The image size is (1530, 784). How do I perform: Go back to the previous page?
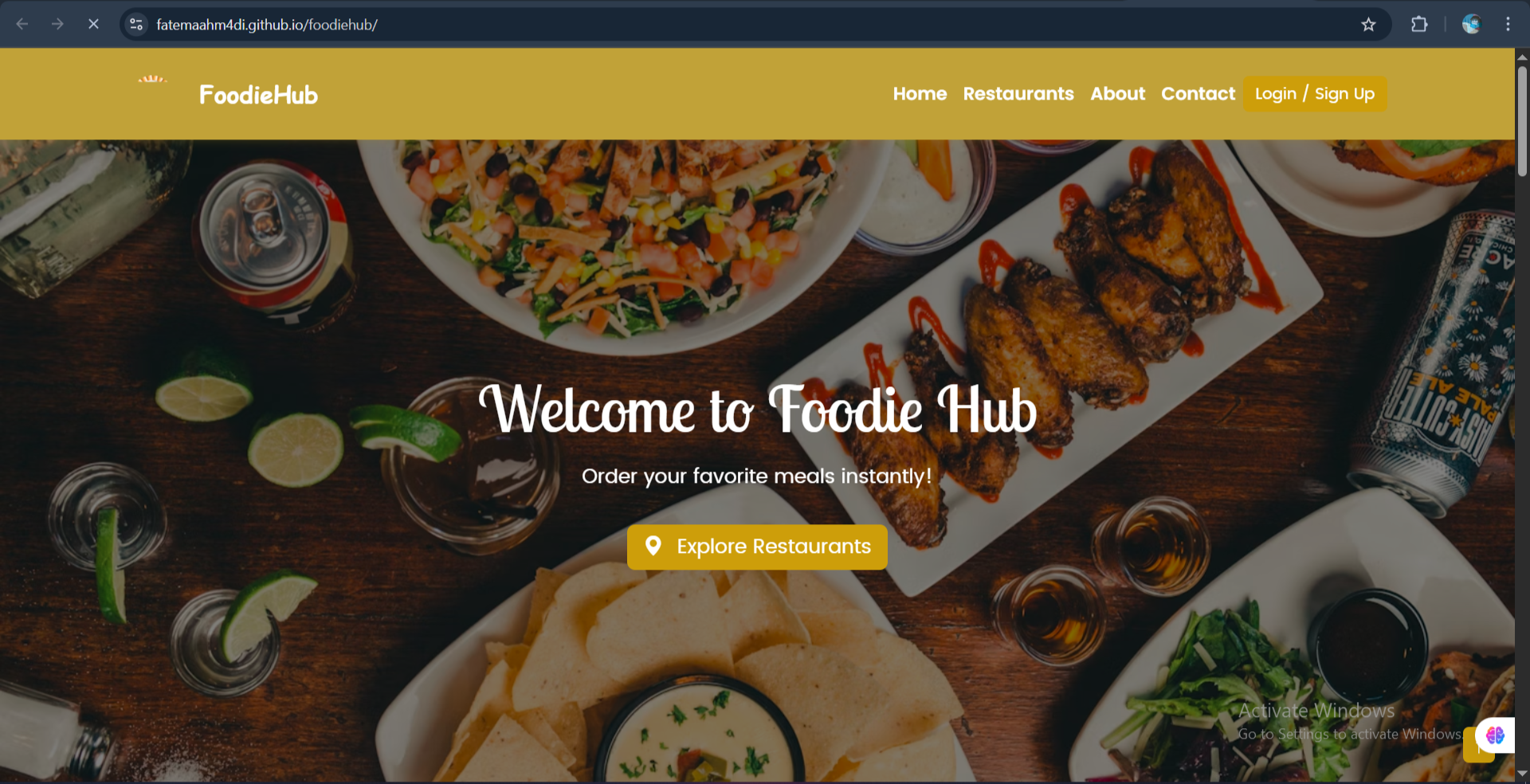pyautogui.click(x=22, y=25)
